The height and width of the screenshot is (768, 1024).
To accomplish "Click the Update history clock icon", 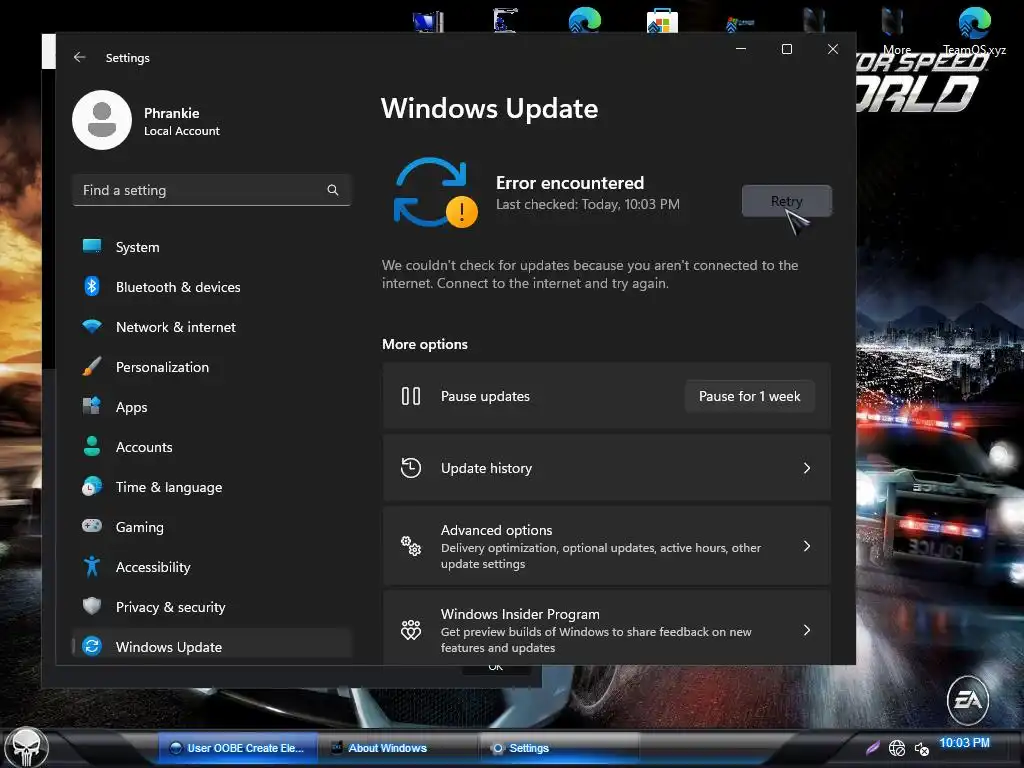I will coord(411,468).
